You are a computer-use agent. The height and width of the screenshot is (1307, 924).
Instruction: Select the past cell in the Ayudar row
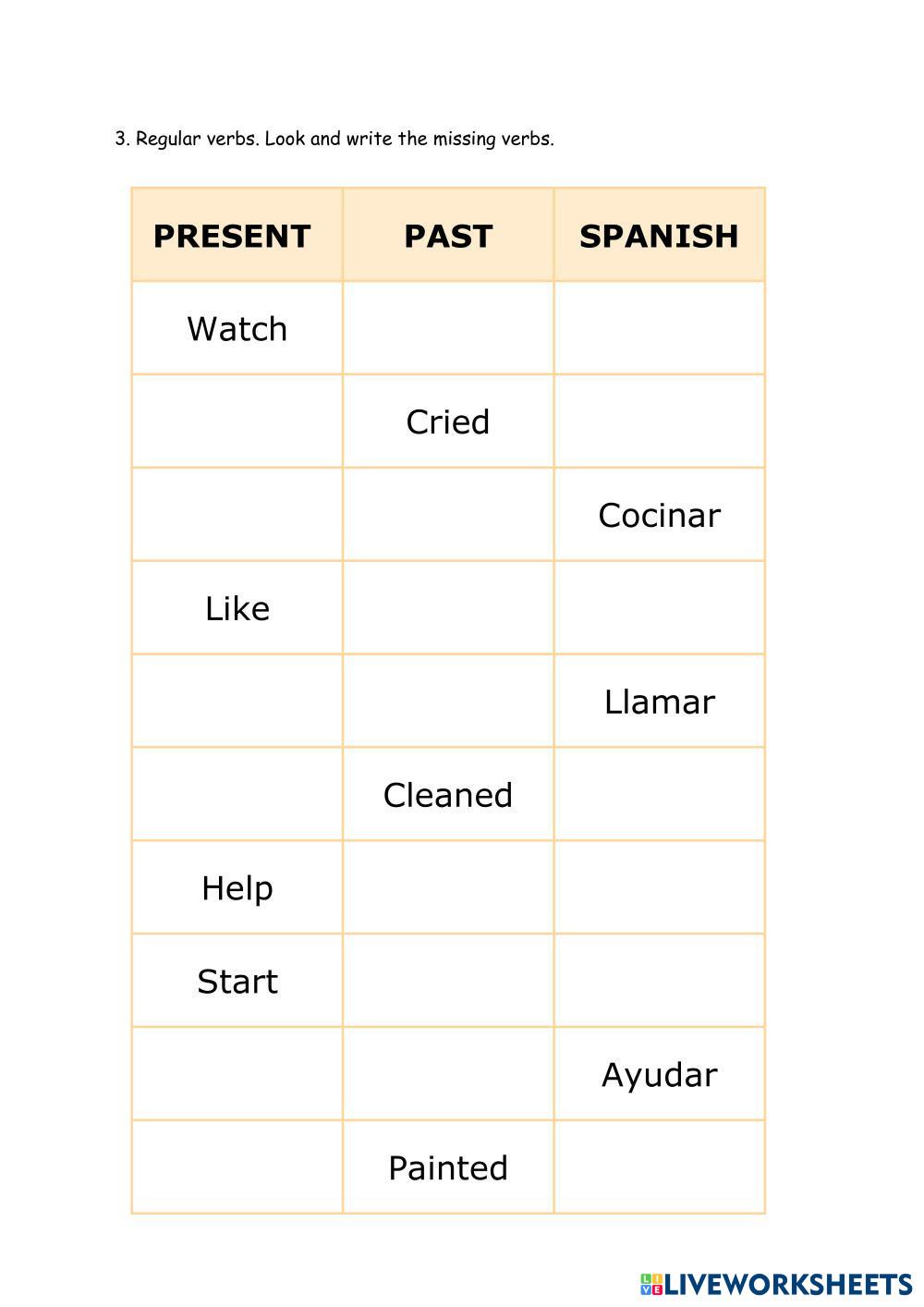[448, 1074]
